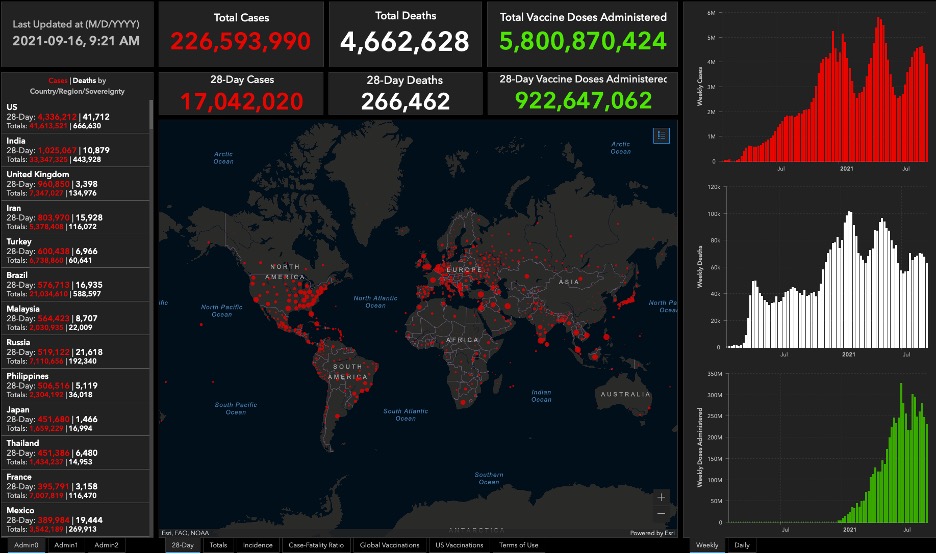Select Iran in the country list
936x554 pixels.
pyautogui.click(x=76, y=217)
